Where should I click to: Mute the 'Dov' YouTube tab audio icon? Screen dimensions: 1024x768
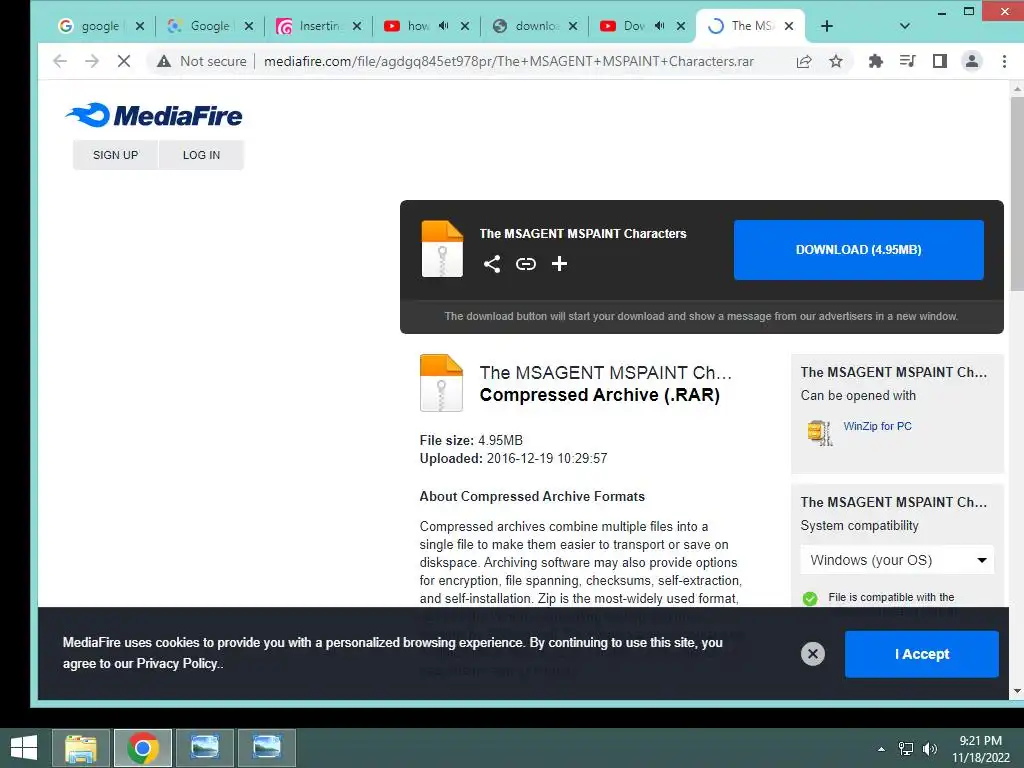coord(660,26)
